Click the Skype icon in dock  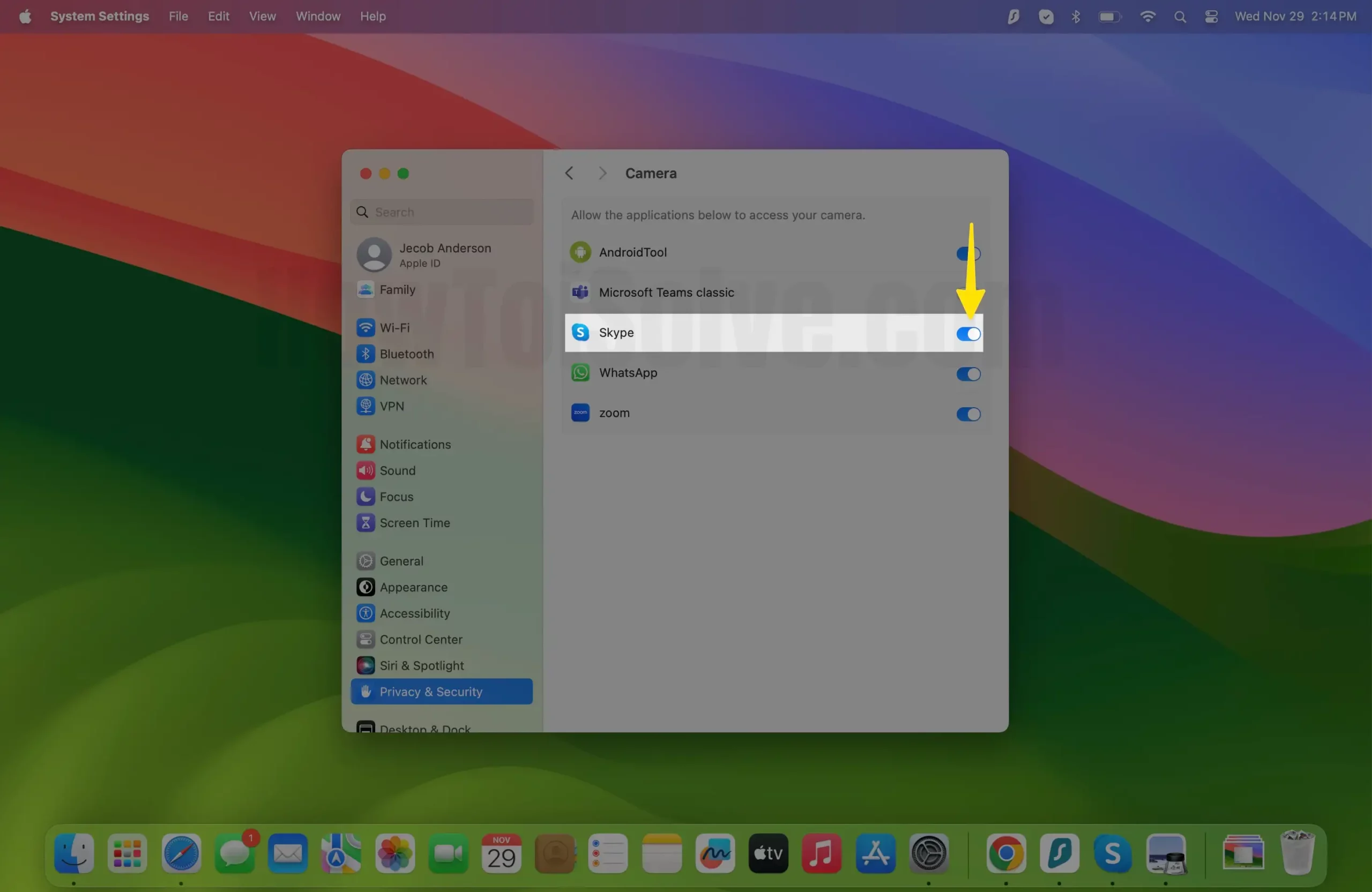point(1112,853)
